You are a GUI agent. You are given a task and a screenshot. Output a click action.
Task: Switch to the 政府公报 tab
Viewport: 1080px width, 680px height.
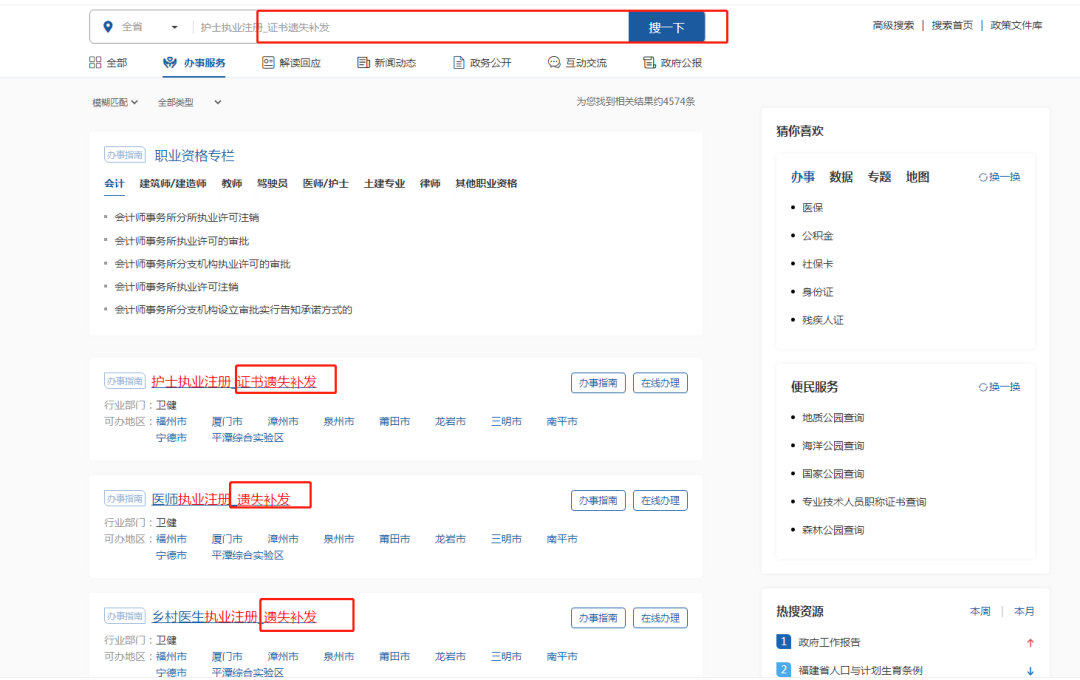click(672, 63)
